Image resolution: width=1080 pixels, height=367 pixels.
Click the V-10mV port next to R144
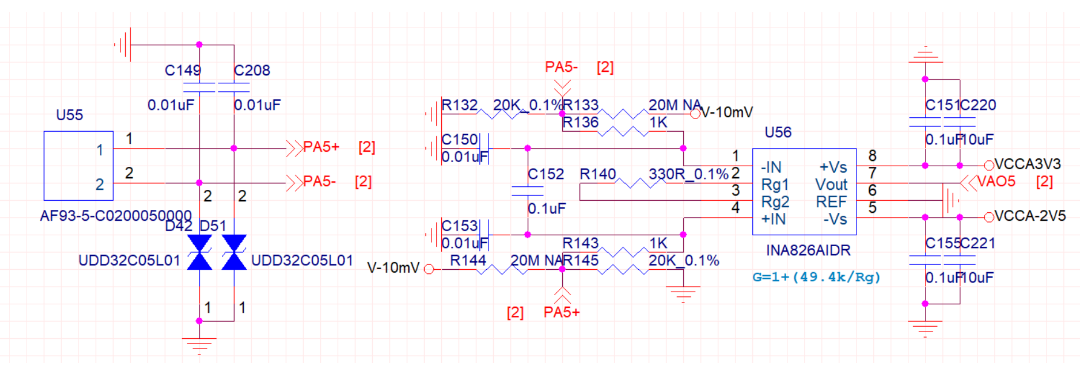pos(428,269)
